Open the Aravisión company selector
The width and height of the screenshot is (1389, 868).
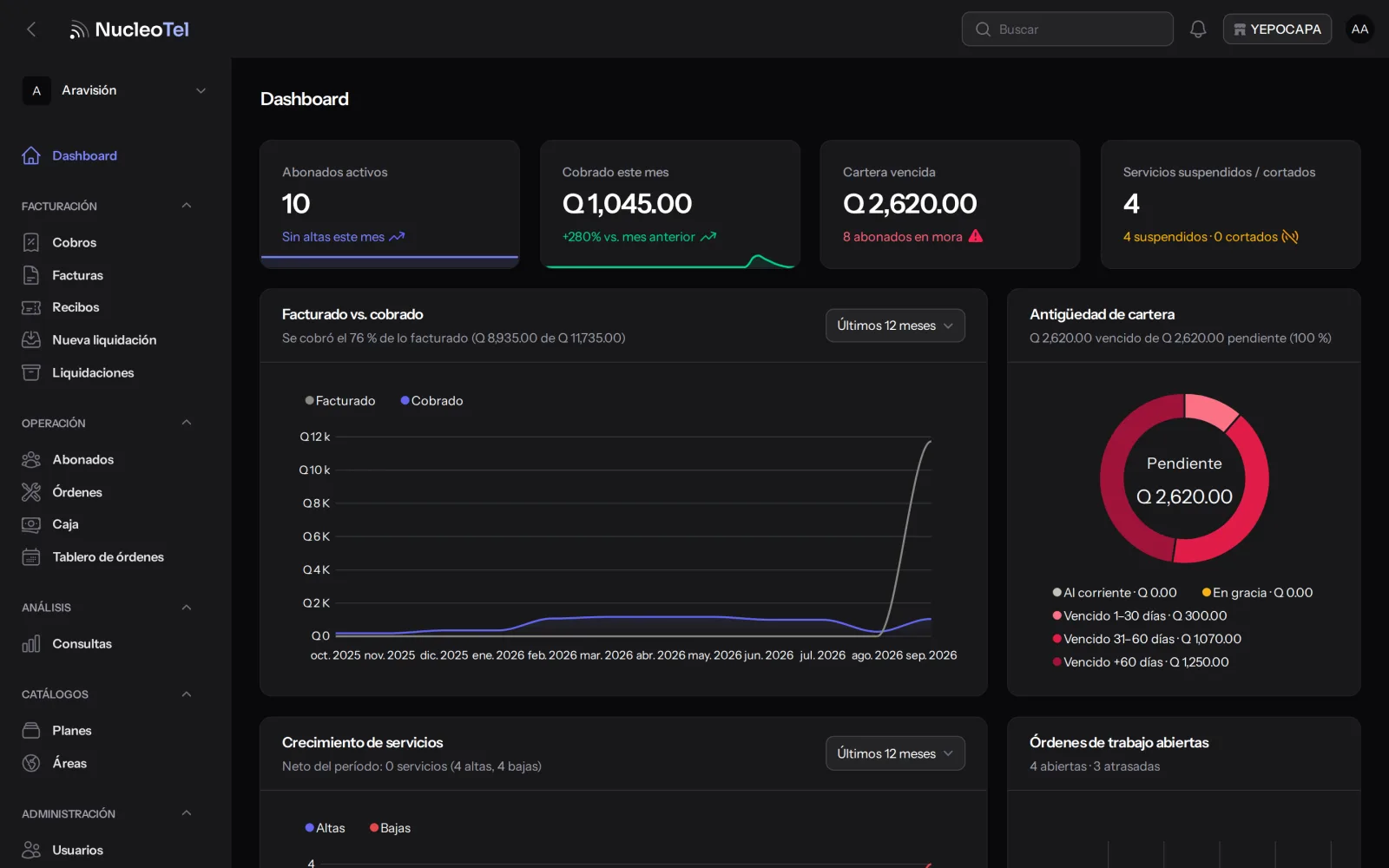click(115, 90)
